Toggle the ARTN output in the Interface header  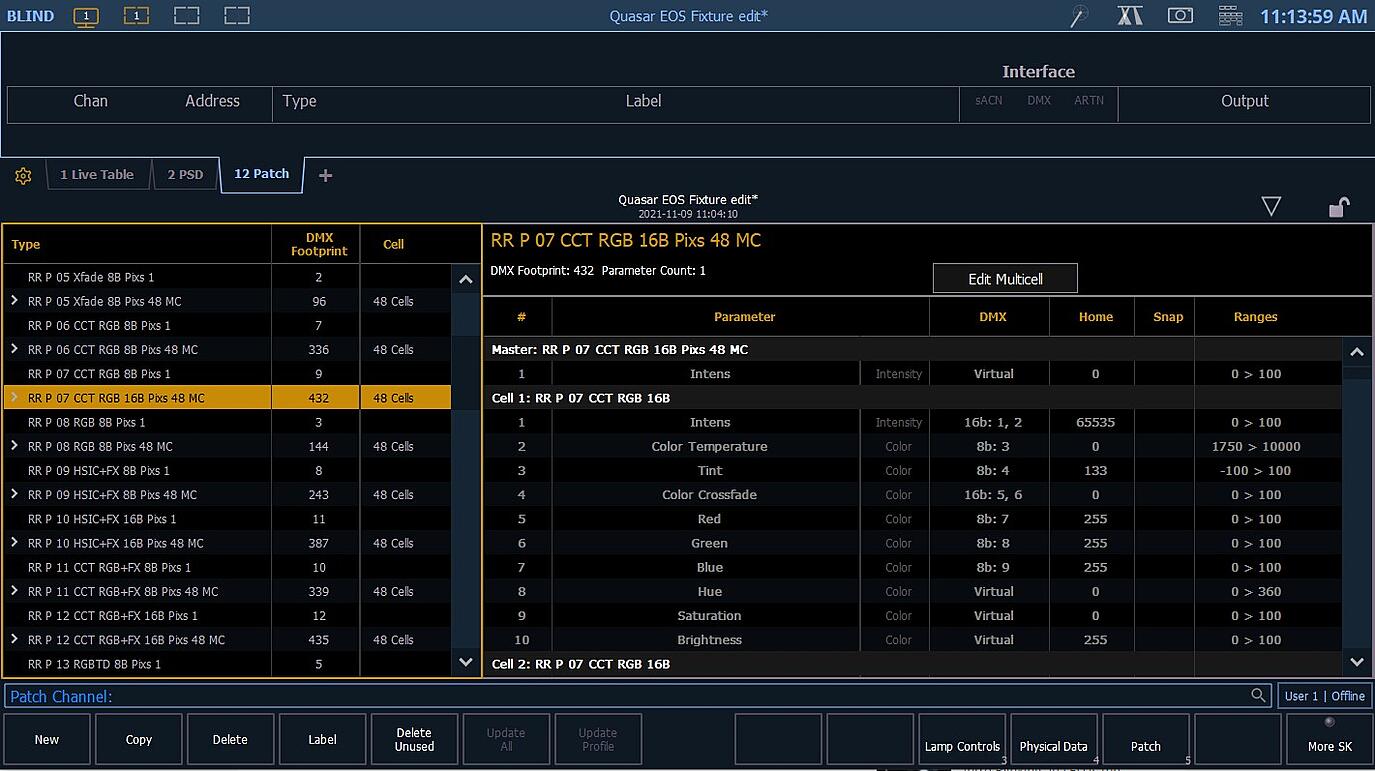tap(1089, 100)
